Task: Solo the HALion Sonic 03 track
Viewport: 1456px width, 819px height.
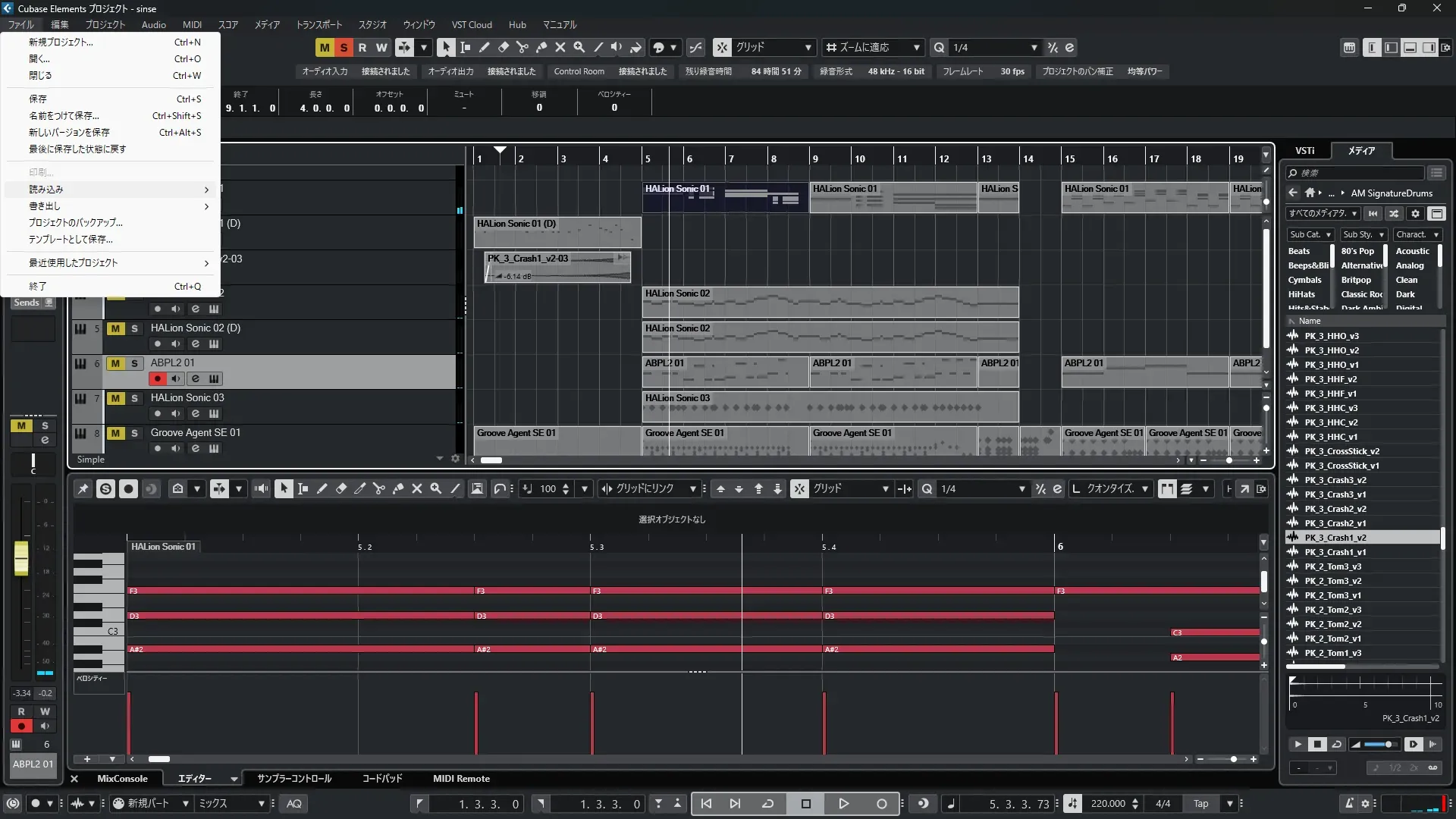Action: 134,398
